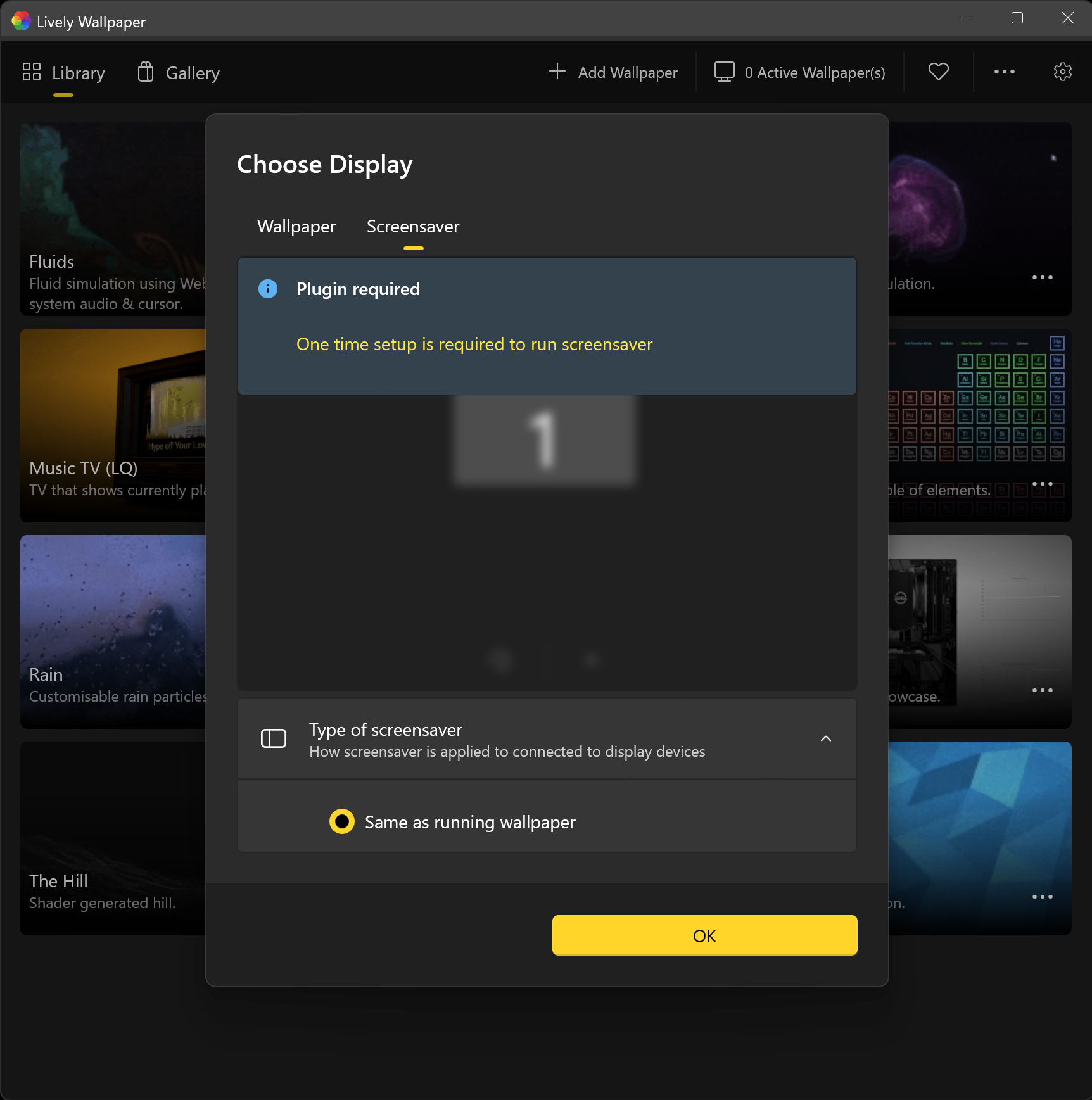
Task: Open Lively settings via the gear icon
Action: tap(1062, 72)
